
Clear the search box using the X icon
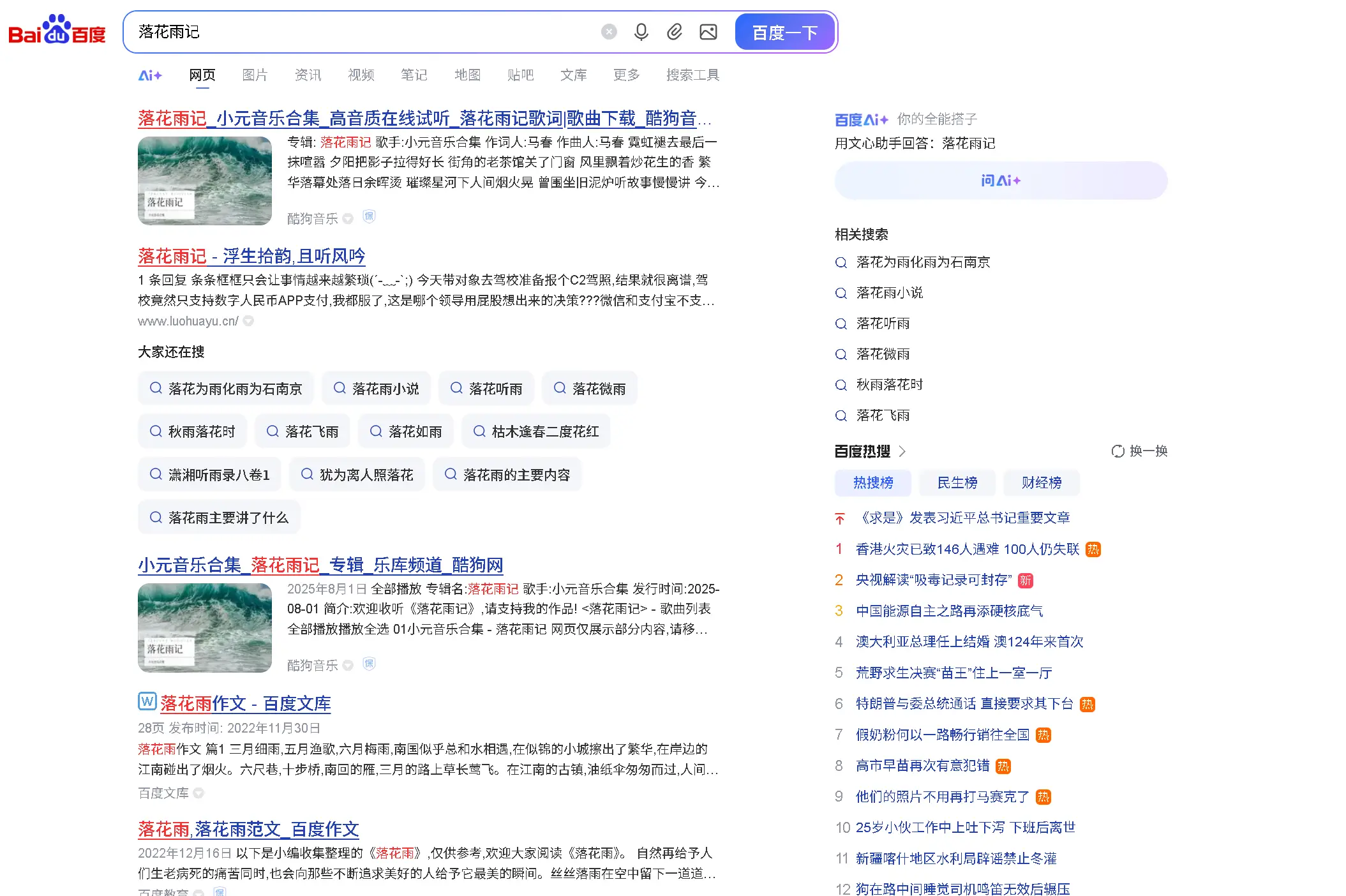click(608, 31)
